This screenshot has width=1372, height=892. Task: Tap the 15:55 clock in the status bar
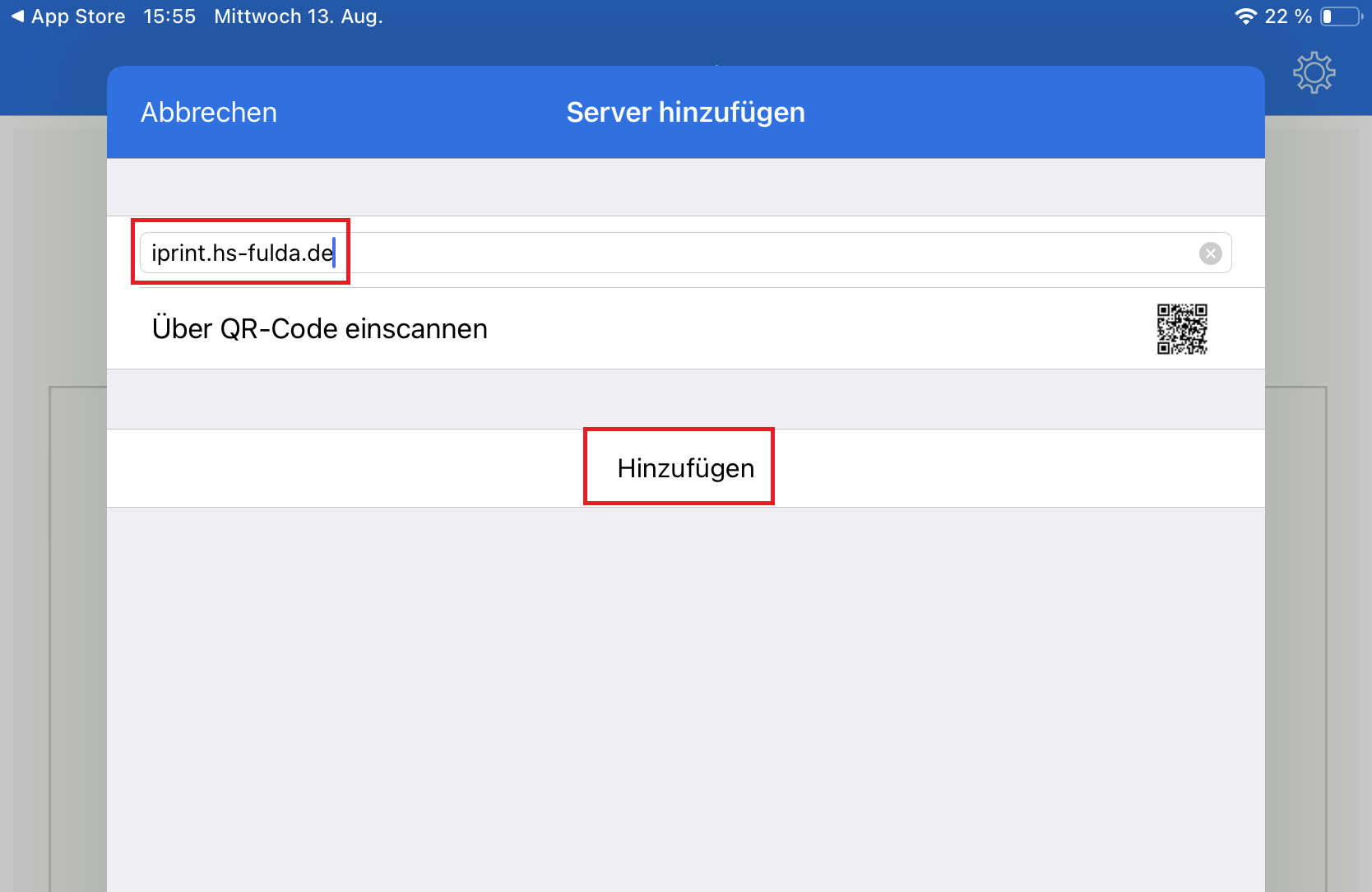click(x=169, y=16)
